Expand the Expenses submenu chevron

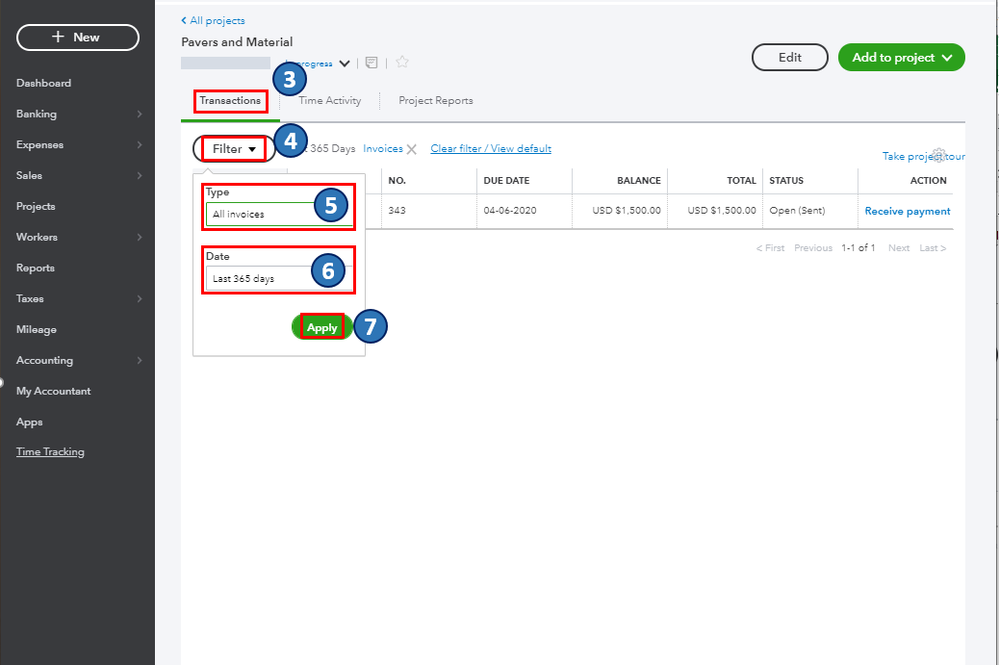point(139,145)
